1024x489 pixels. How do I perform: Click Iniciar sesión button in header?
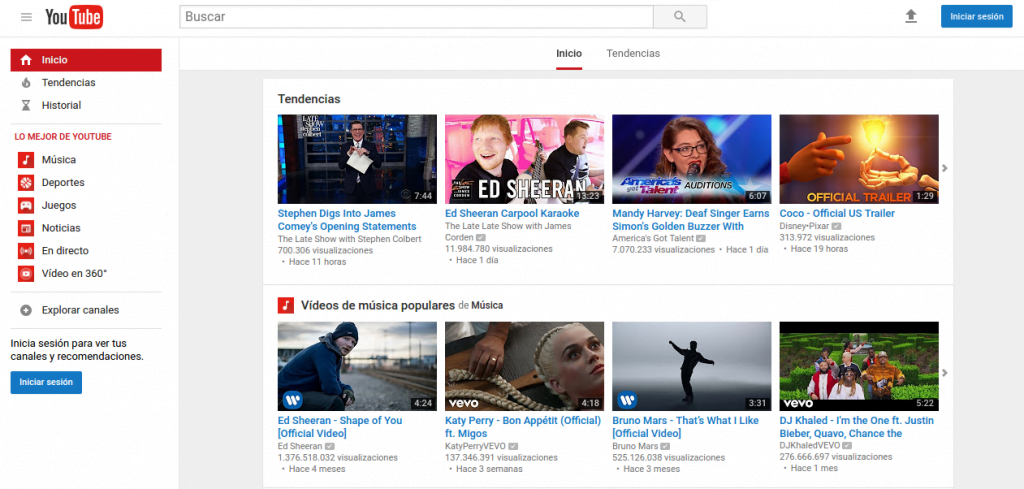tap(976, 17)
